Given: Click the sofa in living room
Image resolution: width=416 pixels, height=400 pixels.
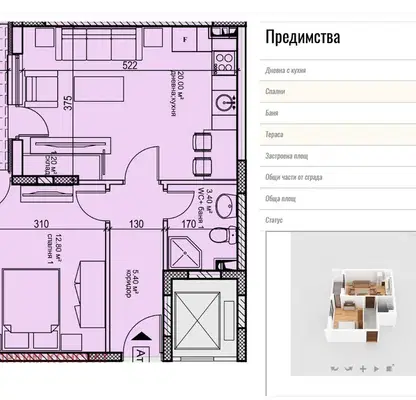Looking at the screenshot, I should [x=100, y=44].
